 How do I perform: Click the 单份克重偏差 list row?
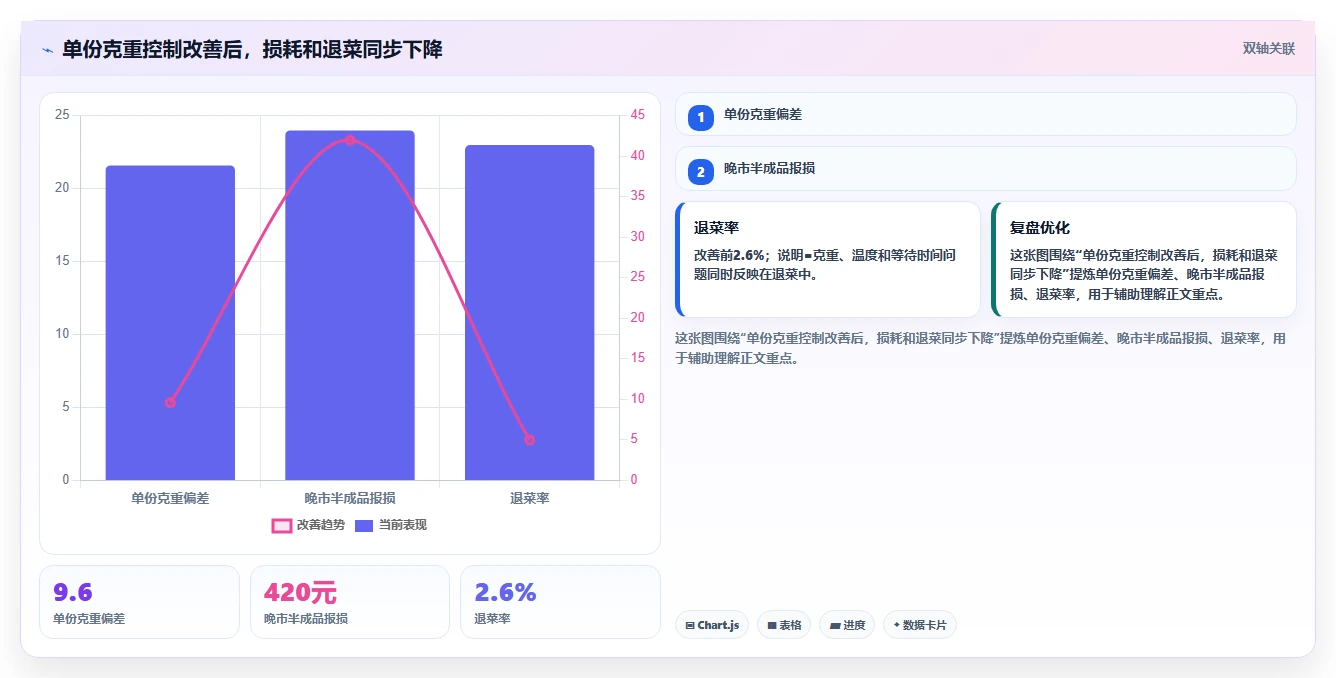pyautogui.click(x=986, y=114)
